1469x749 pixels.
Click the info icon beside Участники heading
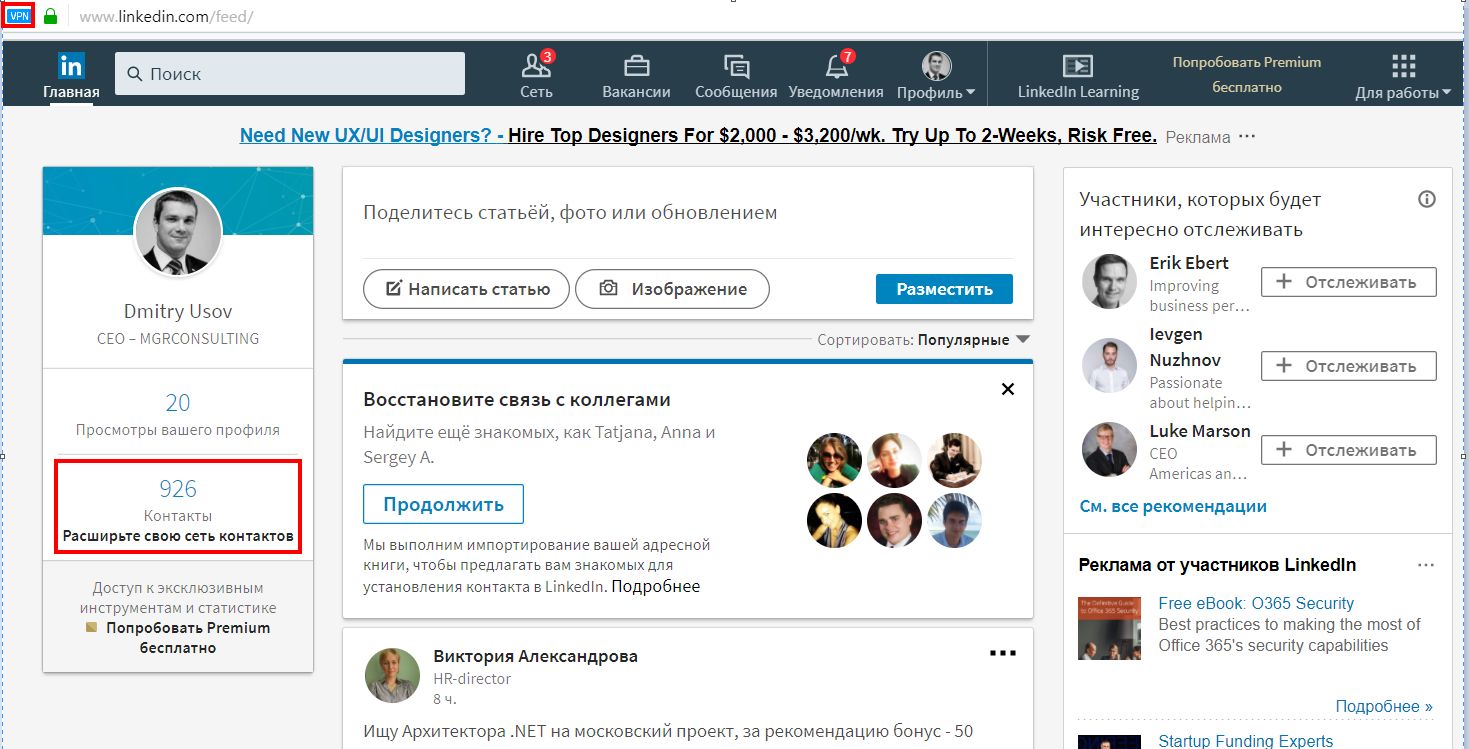point(1427,199)
